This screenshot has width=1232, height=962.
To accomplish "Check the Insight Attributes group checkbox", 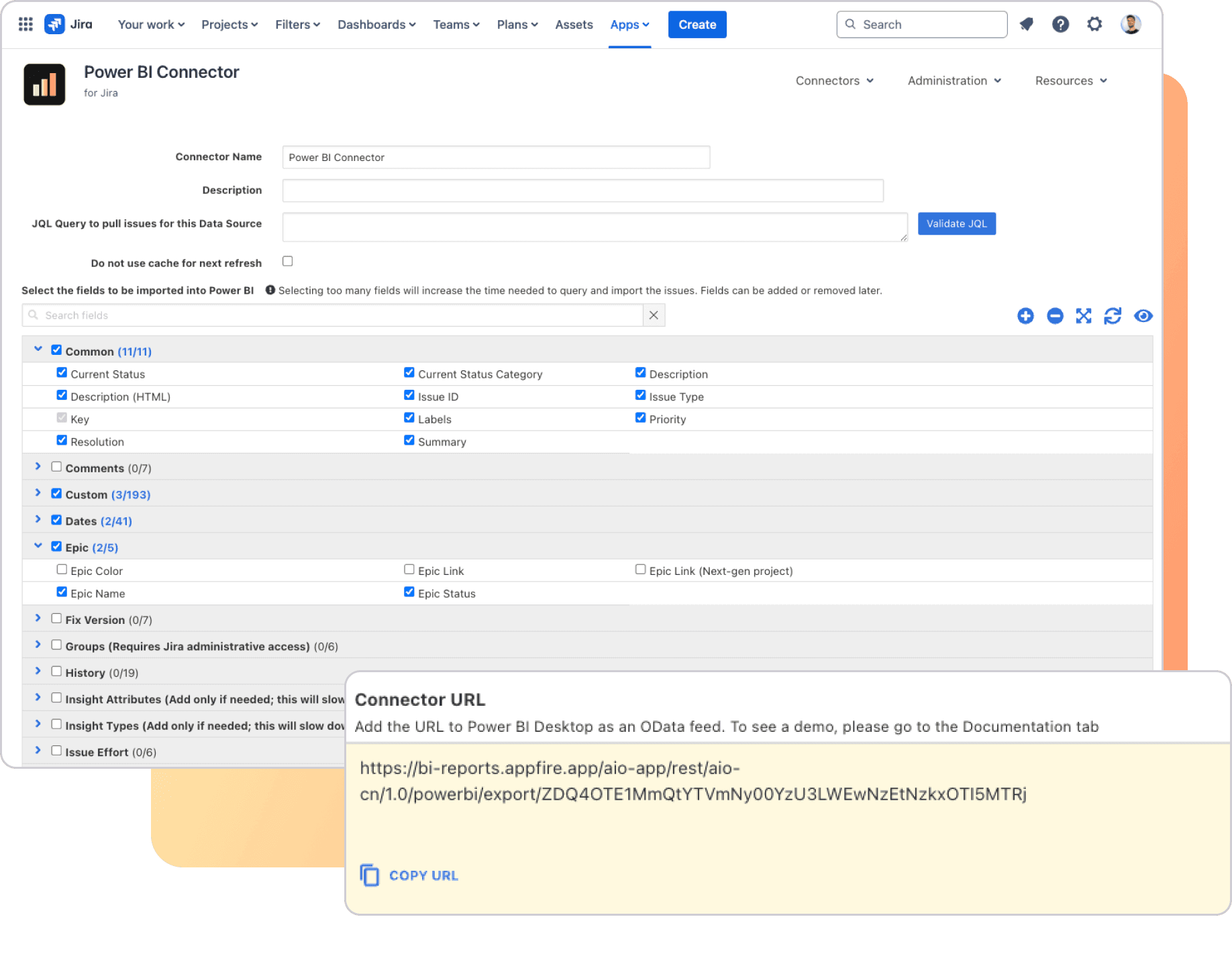I will [x=56, y=697].
